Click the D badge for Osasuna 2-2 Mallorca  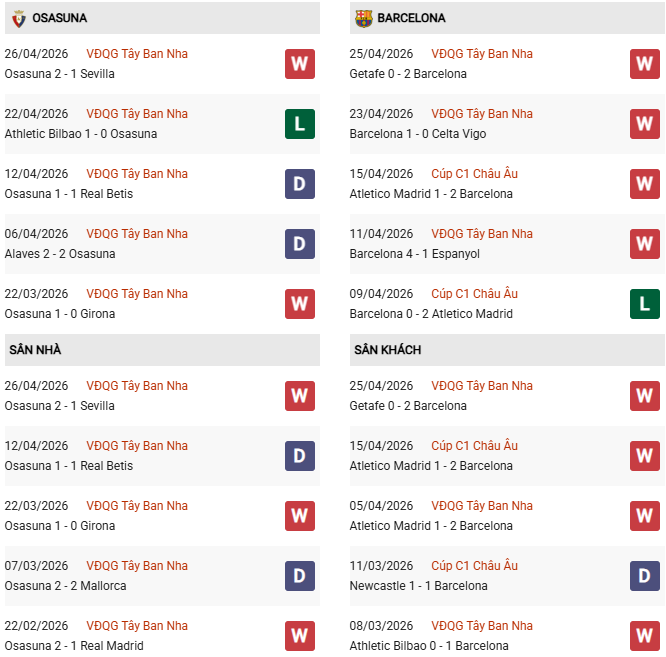pyautogui.click(x=300, y=576)
